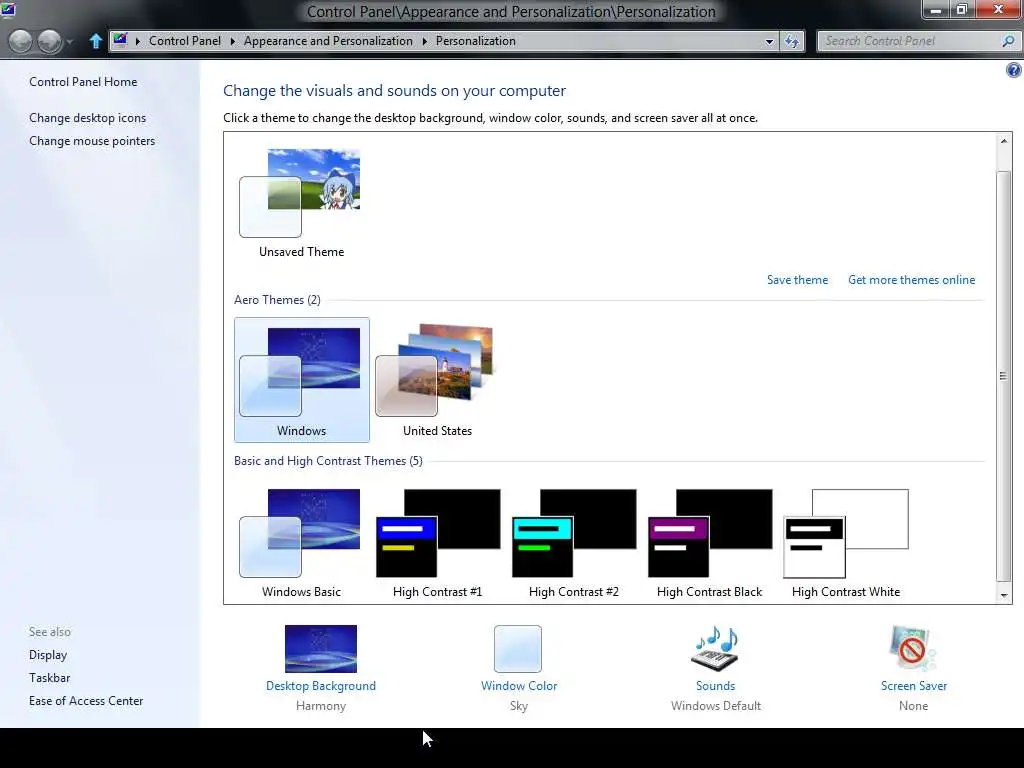This screenshot has width=1024, height=768.
Task: Expand arrow after Appearance and Personalization breadcrumb
Action: tap(424, 41)
